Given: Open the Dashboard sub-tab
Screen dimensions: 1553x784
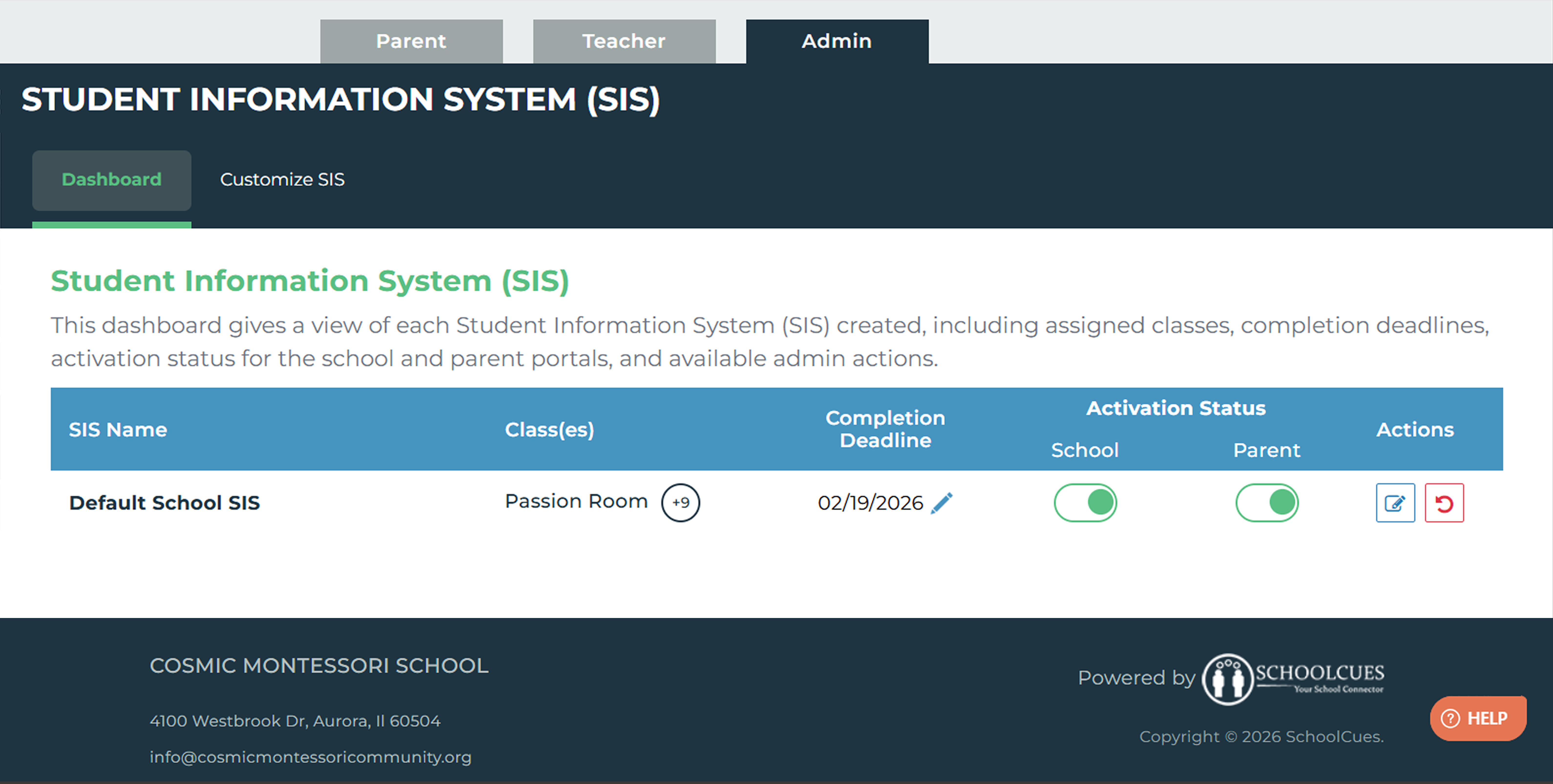Looking at the screenshot, I should (112, 180).
